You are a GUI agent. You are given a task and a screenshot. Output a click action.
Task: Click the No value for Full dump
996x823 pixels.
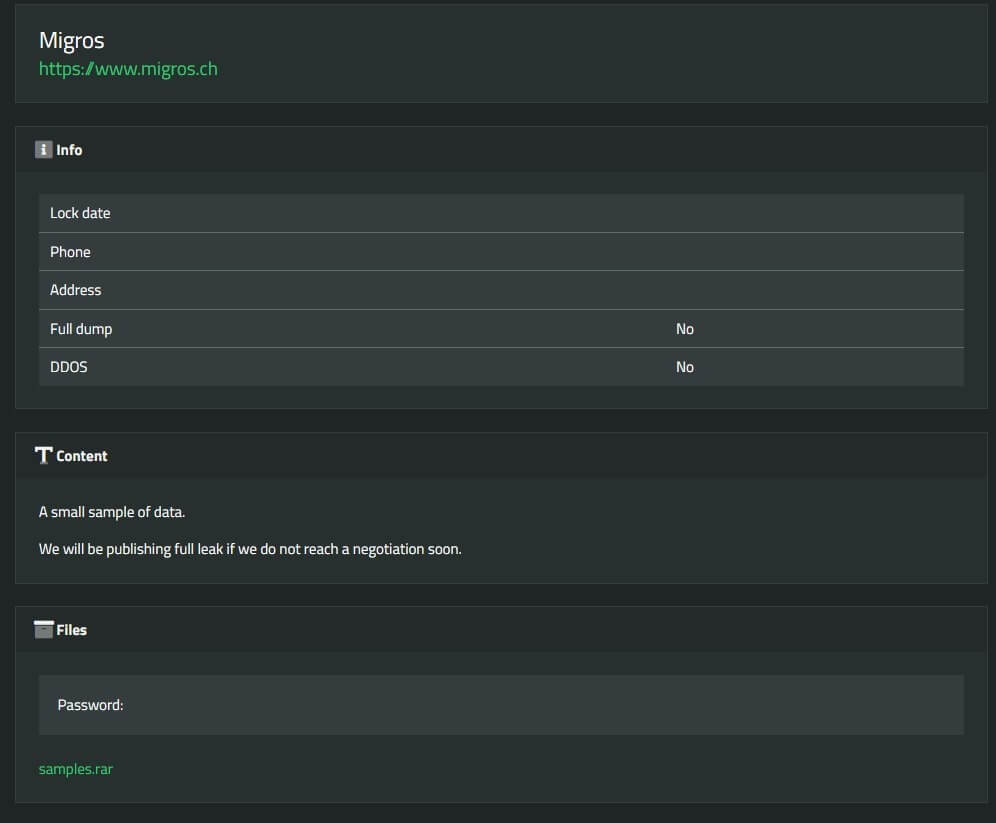tap(684, 328)
